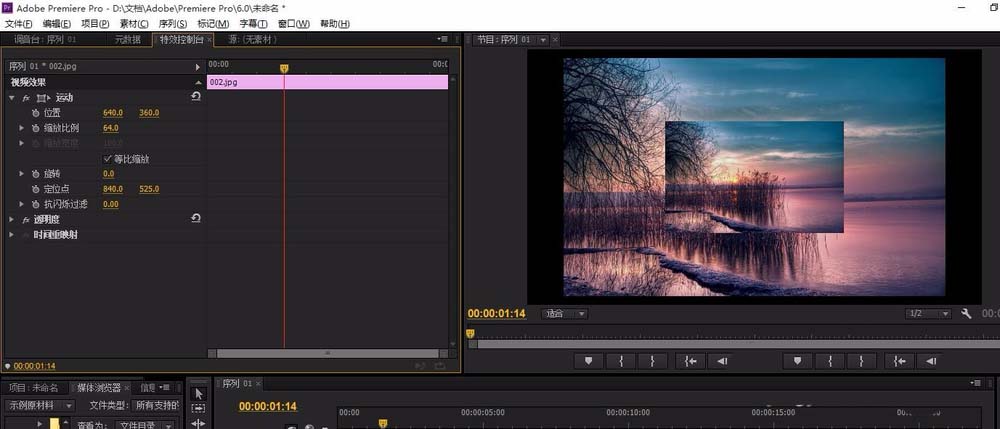The height and width of the screenshot is (429, 1000).
Task: Click second Mark Out brace button
Action: 862,361
